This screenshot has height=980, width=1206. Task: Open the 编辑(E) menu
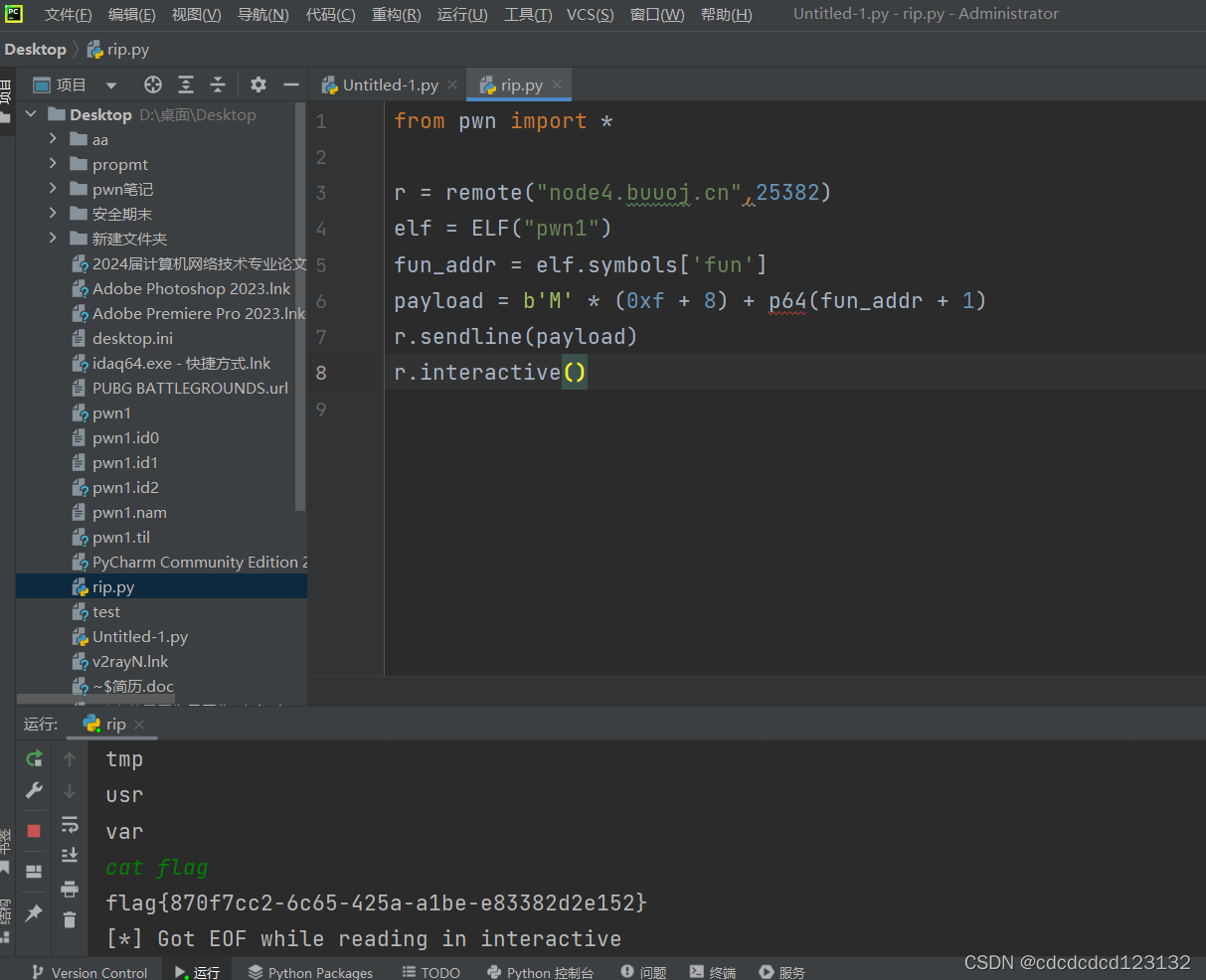(x=131, y=15)
